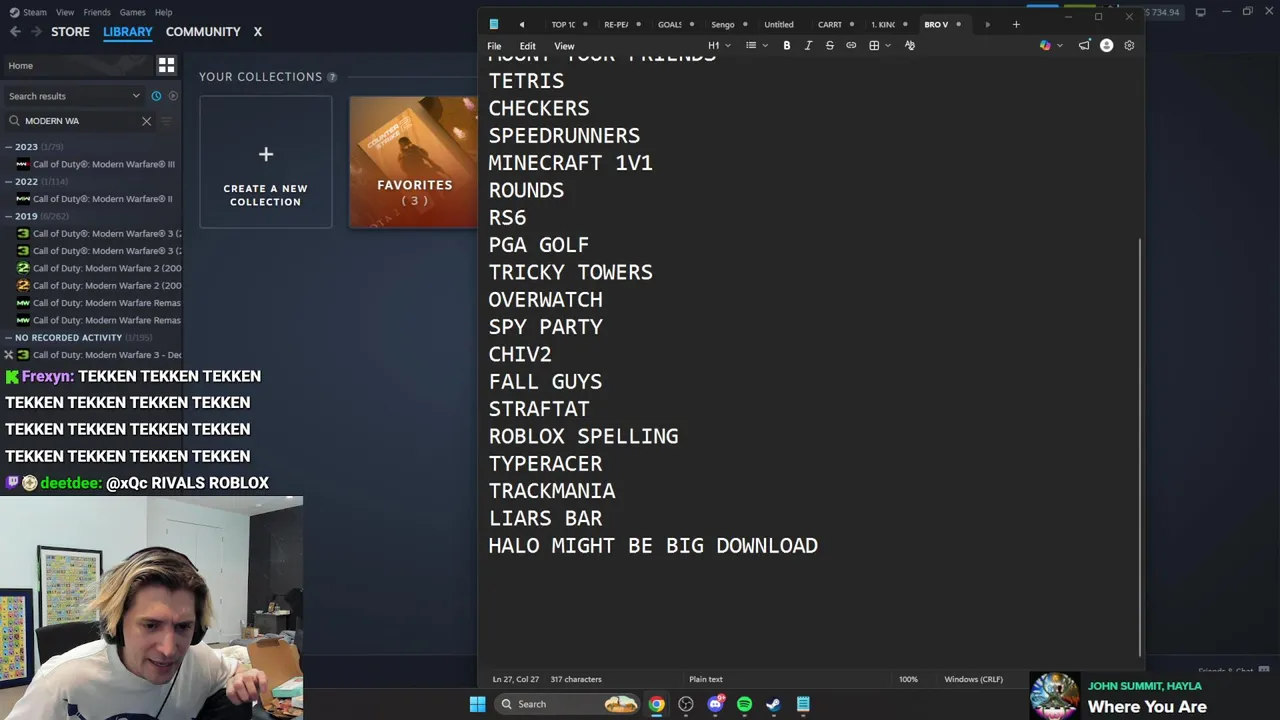Open Spotify from the taskbar
Image resolution: width=1280 pixels, height=720 pixels.
(744, 704)
